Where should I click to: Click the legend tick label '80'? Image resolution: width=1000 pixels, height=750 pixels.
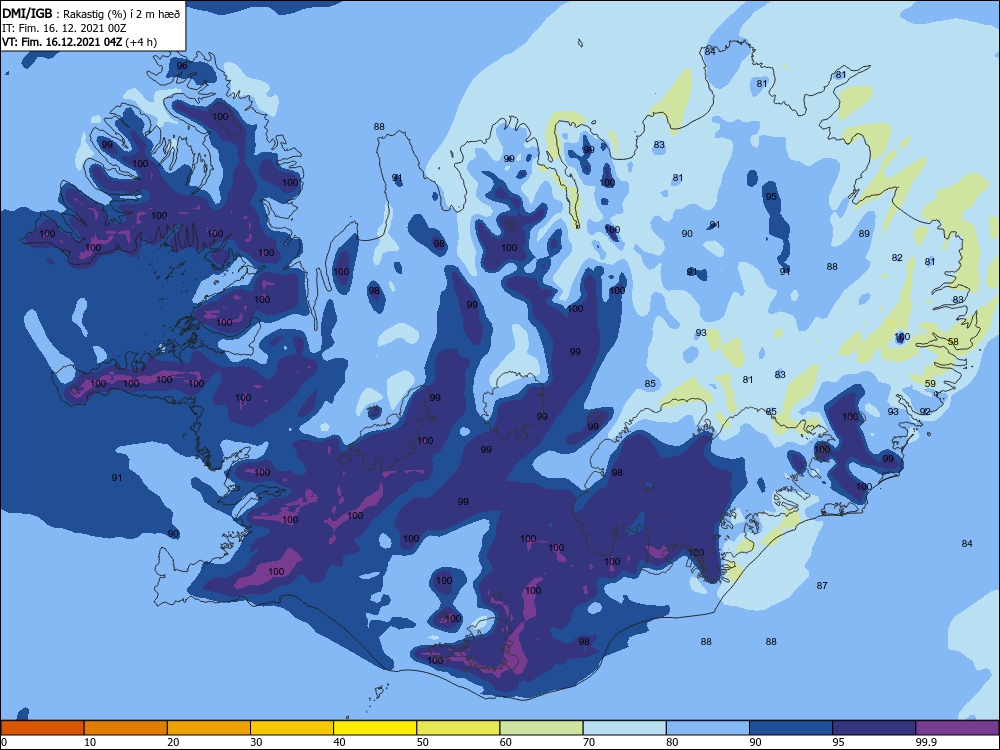[672, 742]
